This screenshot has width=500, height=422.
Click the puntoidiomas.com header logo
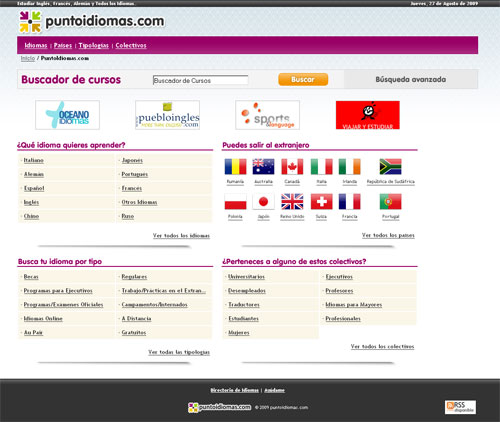[x=92, y=22]
